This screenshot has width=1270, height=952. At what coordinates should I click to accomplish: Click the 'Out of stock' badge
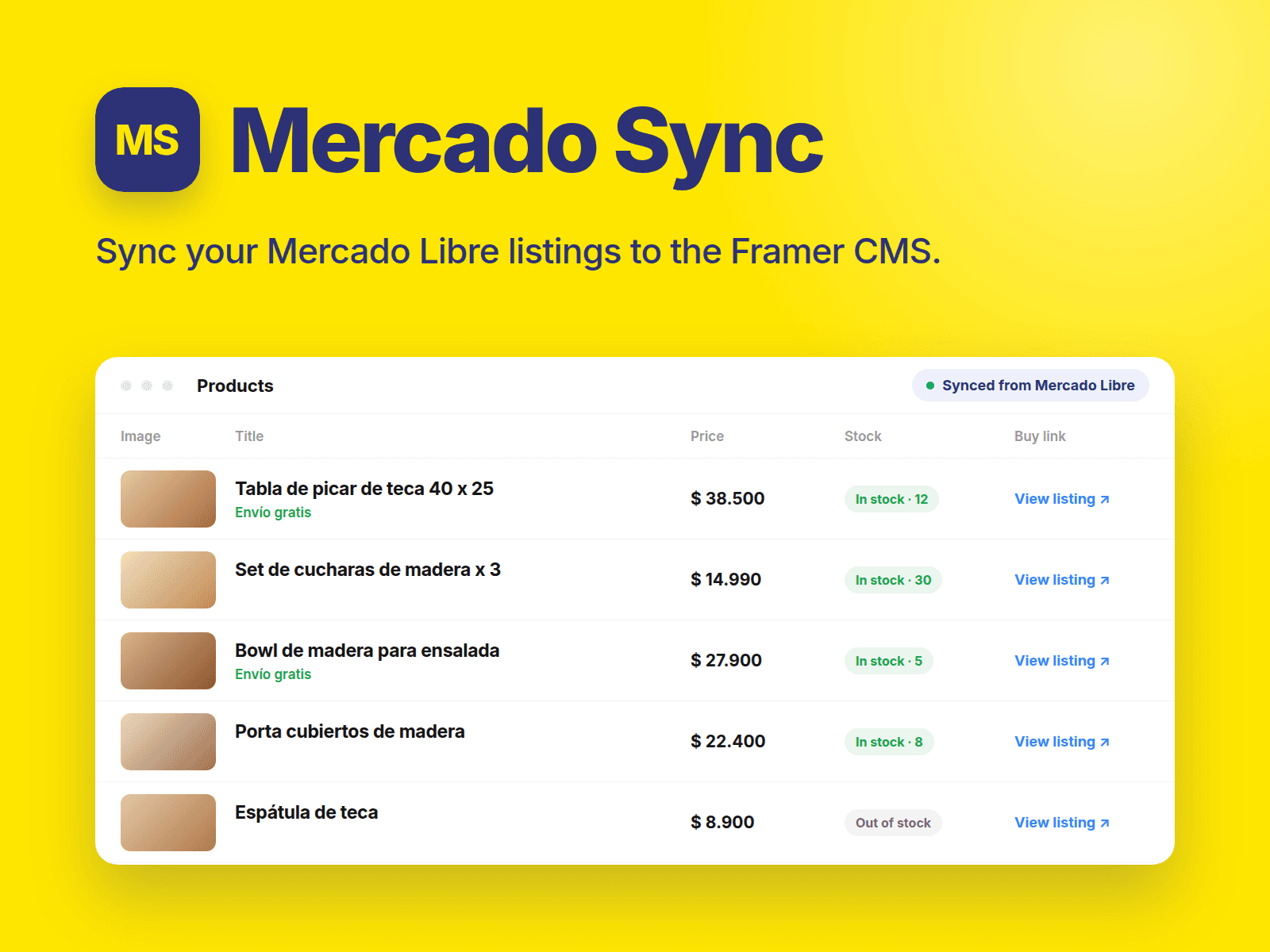coord(893,823)
